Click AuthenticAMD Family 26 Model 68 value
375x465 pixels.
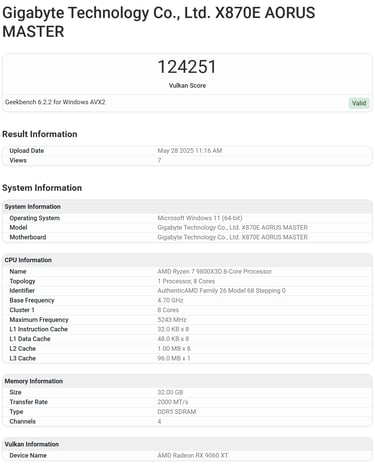pos(222,291)
